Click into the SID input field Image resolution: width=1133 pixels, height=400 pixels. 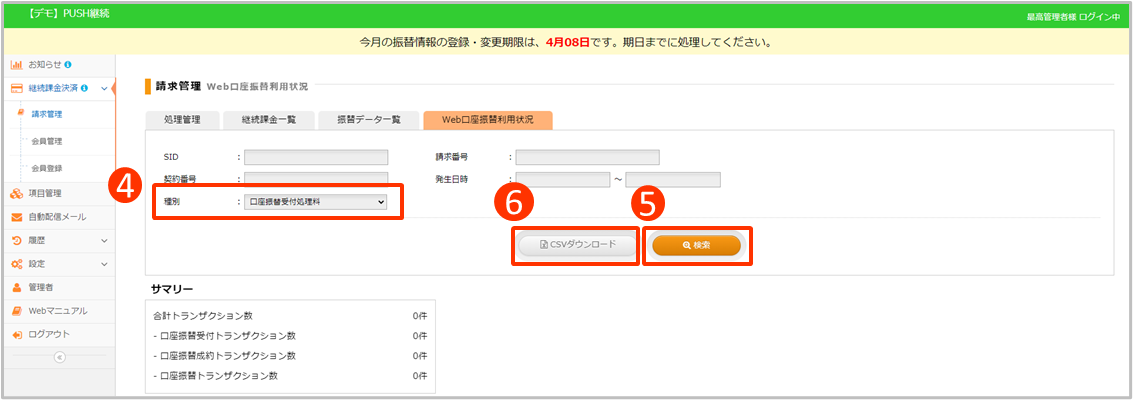(x=316, y=157)
